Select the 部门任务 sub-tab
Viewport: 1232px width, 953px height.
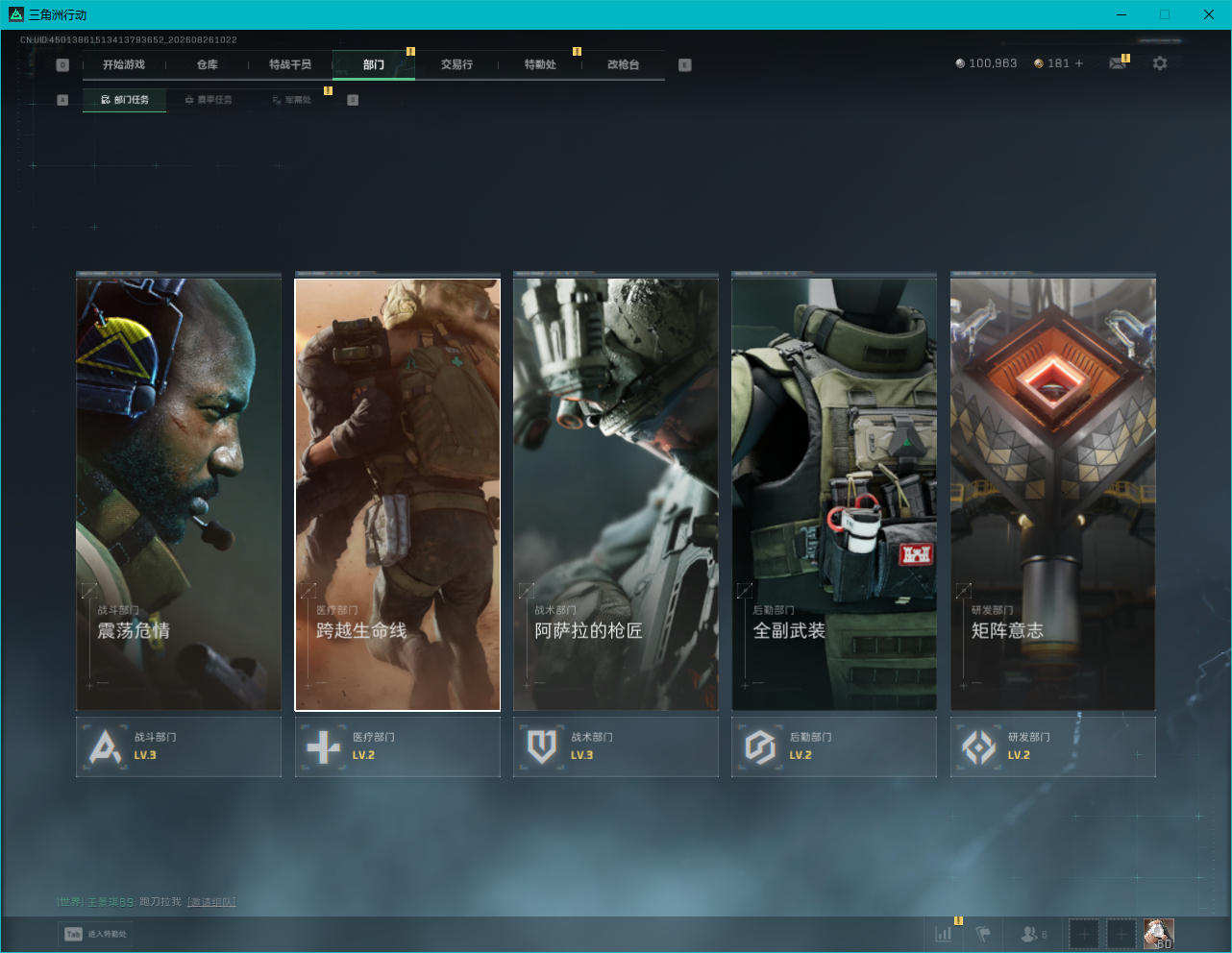pyautogui.click(x=124, y=100)
